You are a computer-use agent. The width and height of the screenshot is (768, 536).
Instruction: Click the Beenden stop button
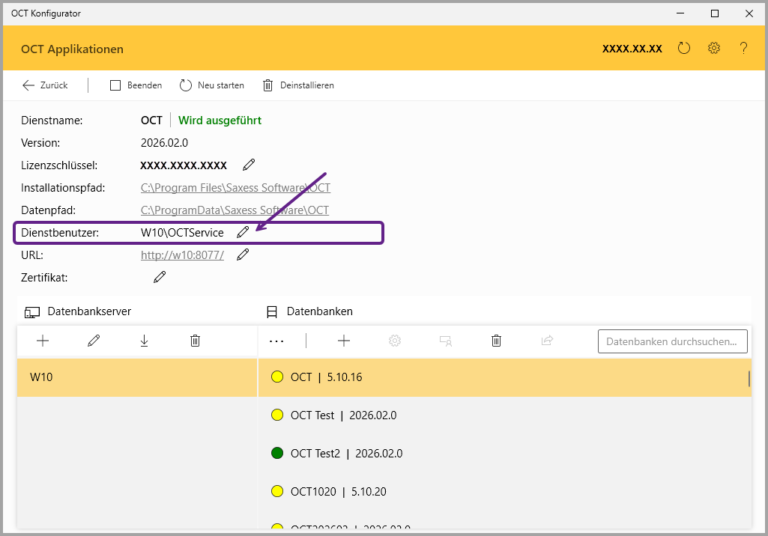point(136,85)
